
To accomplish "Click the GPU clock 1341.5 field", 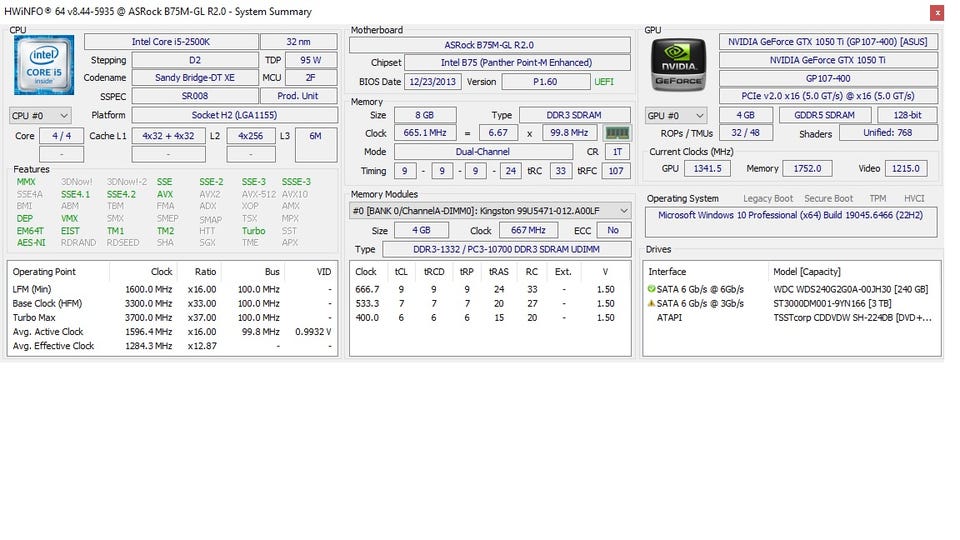I will (707, 168).
